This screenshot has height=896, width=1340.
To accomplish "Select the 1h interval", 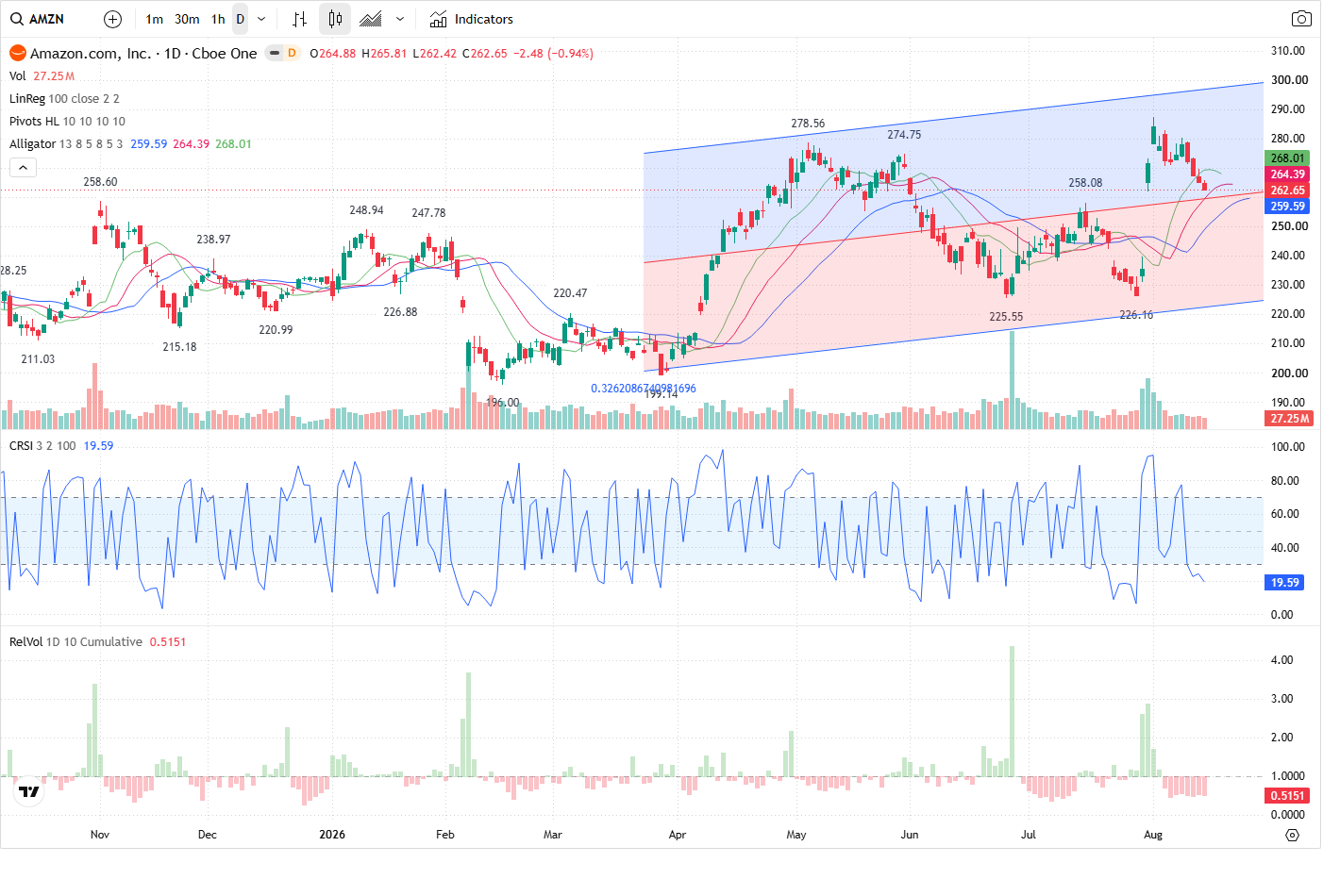I will point(218,19).
